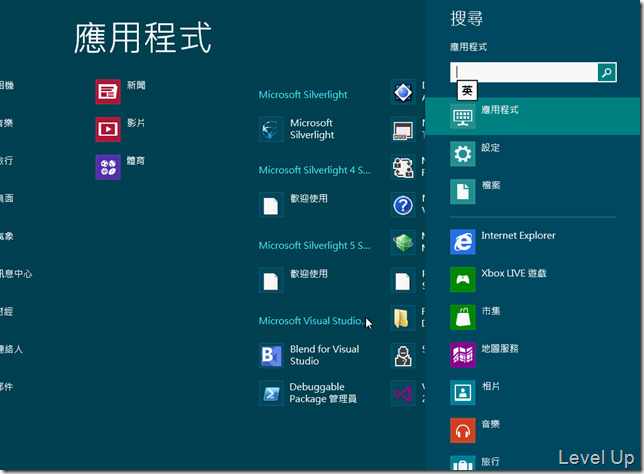This screenshot has width=644, height=474.
Task: Open the 新聞 news app tile
Action: (x=108, y=92)
